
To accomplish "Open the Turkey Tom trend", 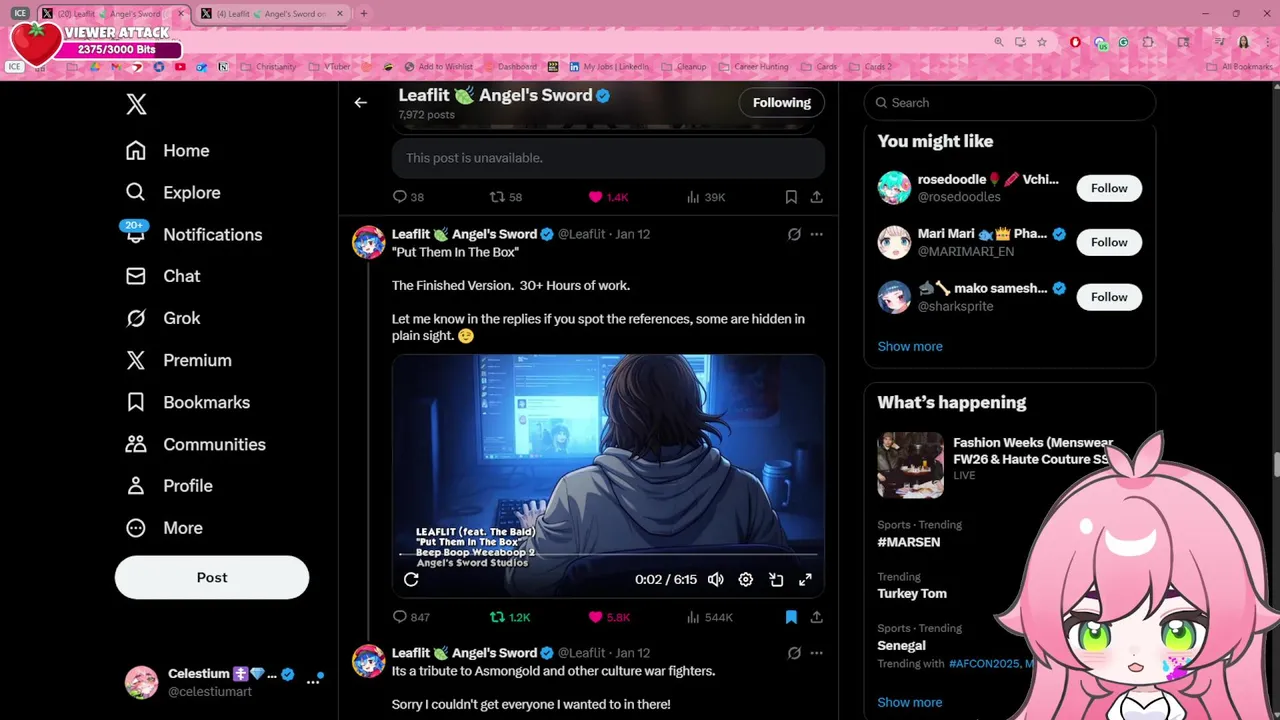I will point(912,593).
